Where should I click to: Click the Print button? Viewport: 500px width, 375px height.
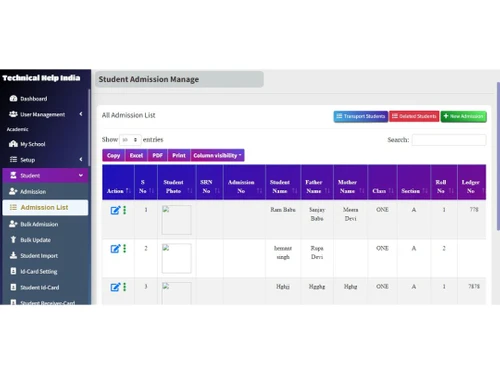[179, 155]
